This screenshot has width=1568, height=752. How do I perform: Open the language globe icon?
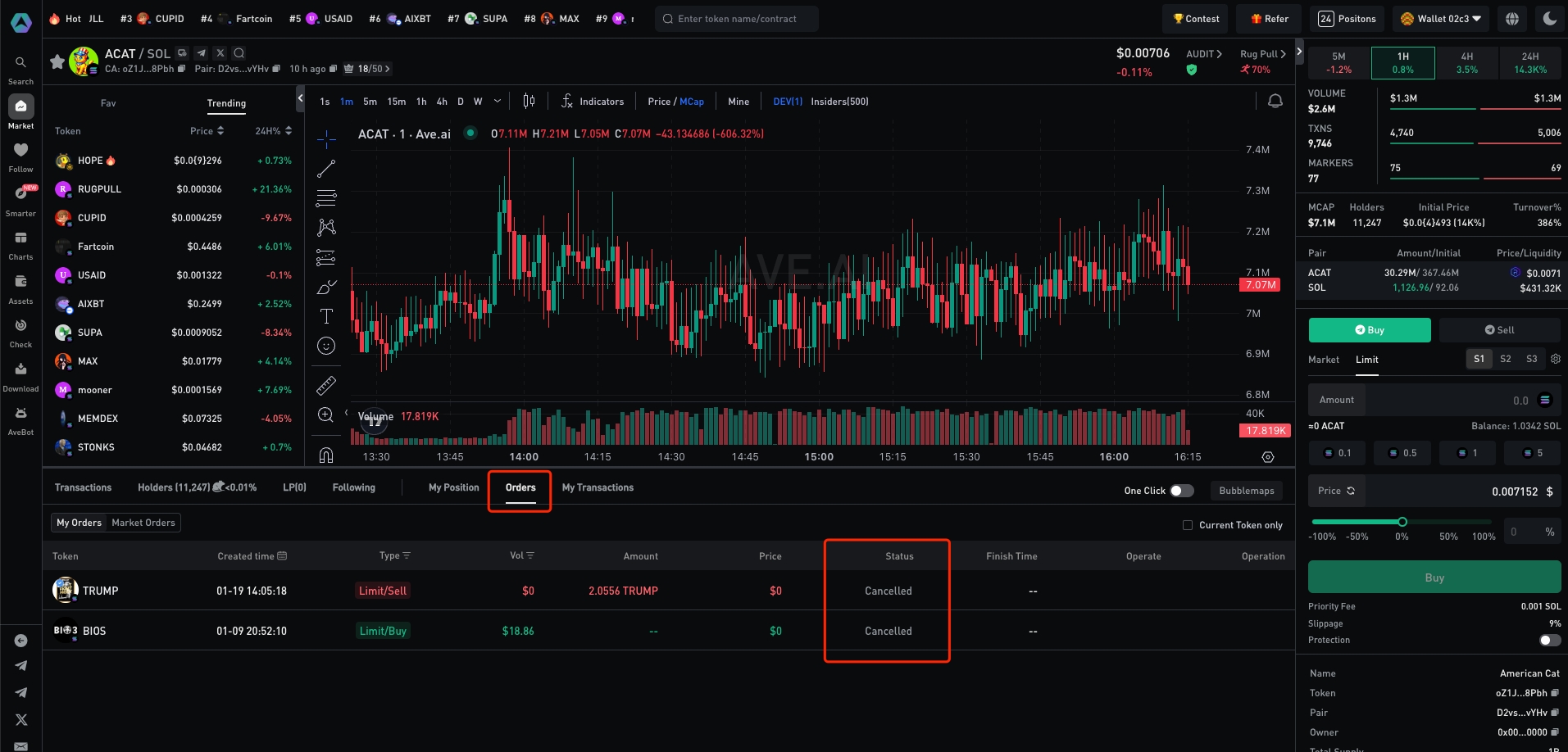point(1512,19)
